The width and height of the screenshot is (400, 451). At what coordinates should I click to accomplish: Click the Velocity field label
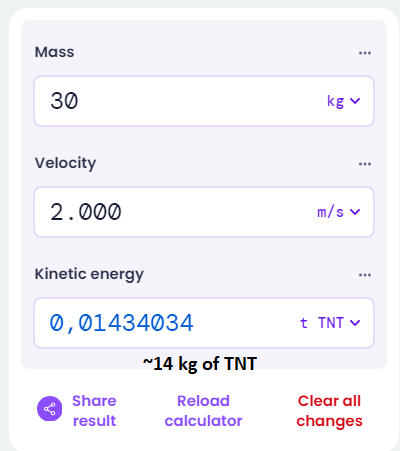click(x=65, y=163)
